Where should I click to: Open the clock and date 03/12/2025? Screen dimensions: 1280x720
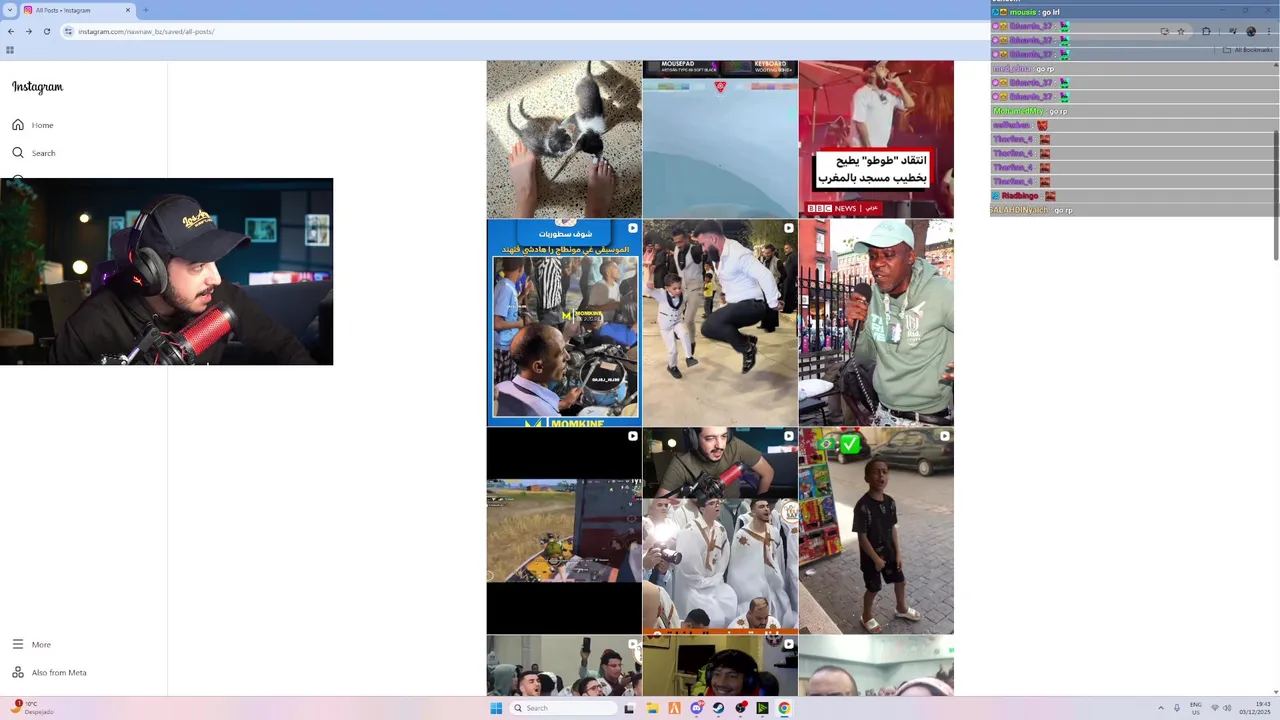(x=1255, y=708)
